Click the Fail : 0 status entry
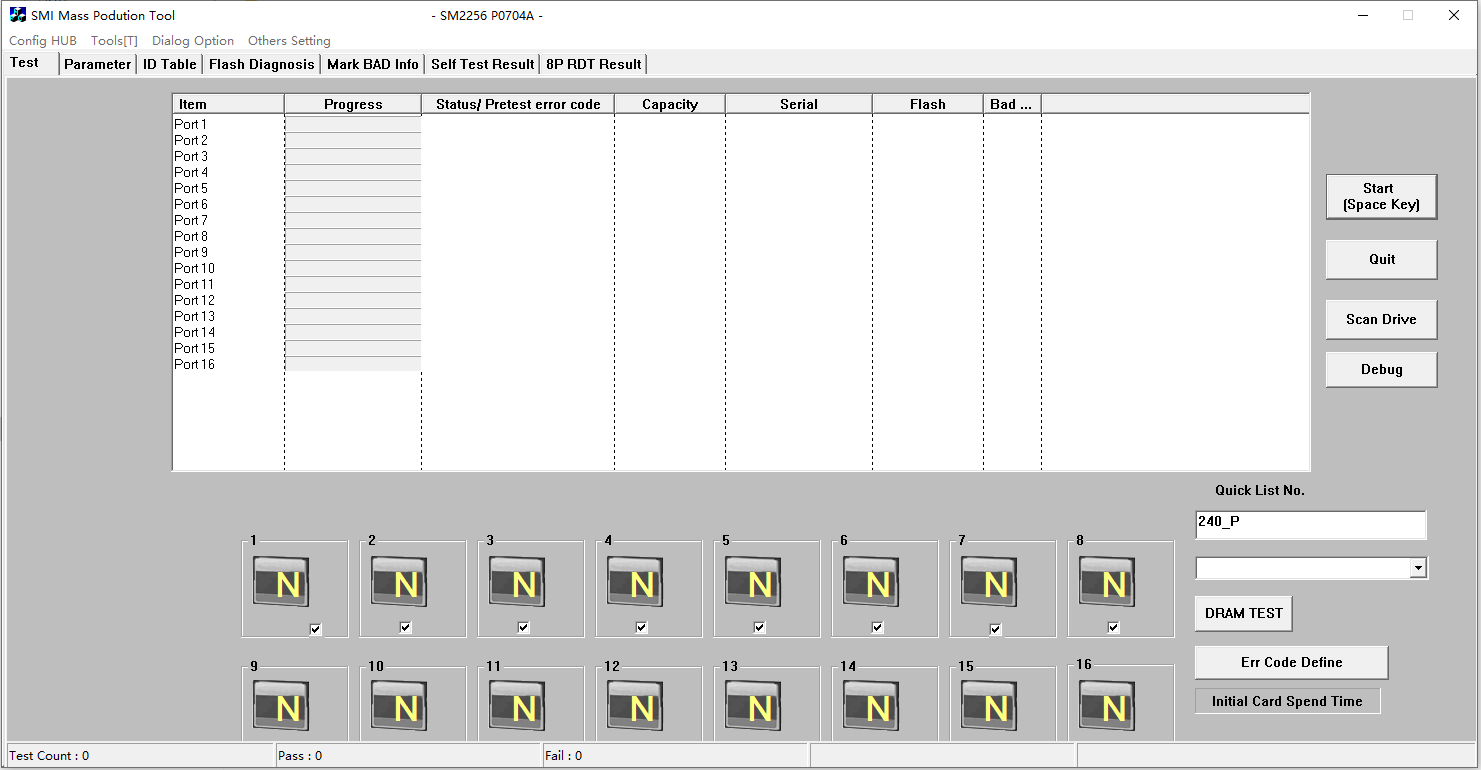The image size is (1481, 770). point(675,756)
